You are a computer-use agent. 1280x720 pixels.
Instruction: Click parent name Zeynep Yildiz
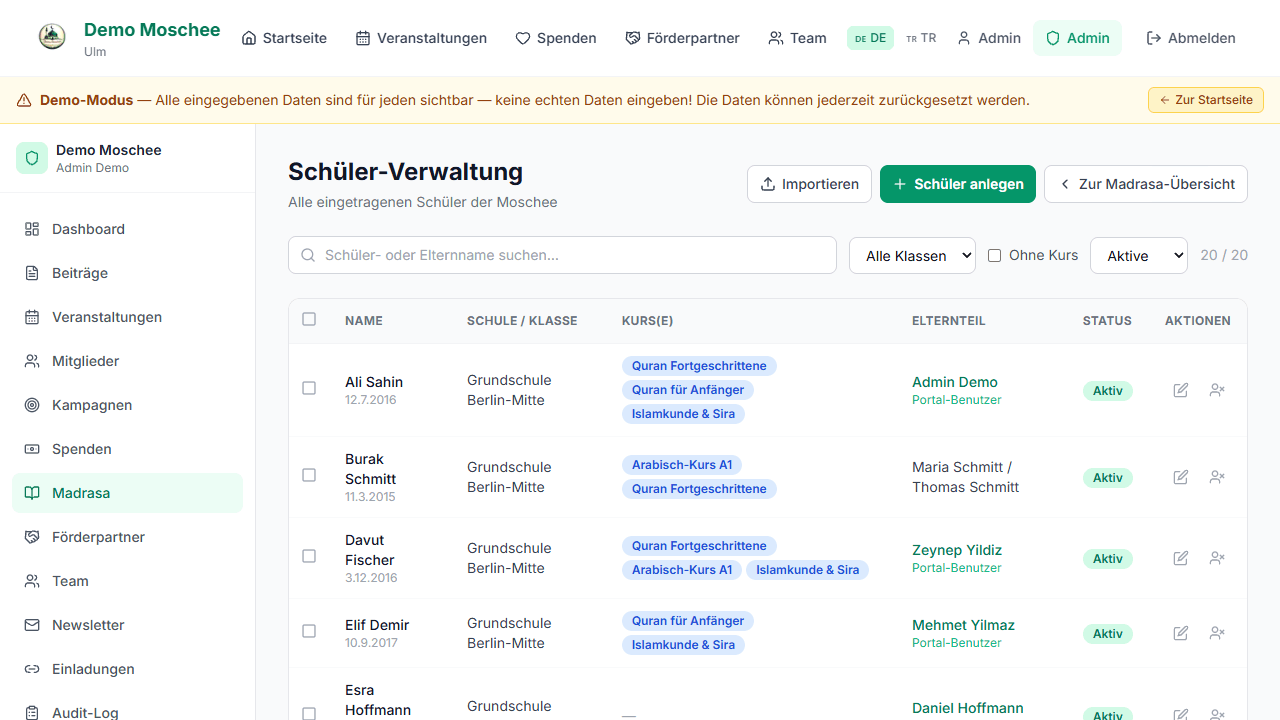click(x=957, y=550)
